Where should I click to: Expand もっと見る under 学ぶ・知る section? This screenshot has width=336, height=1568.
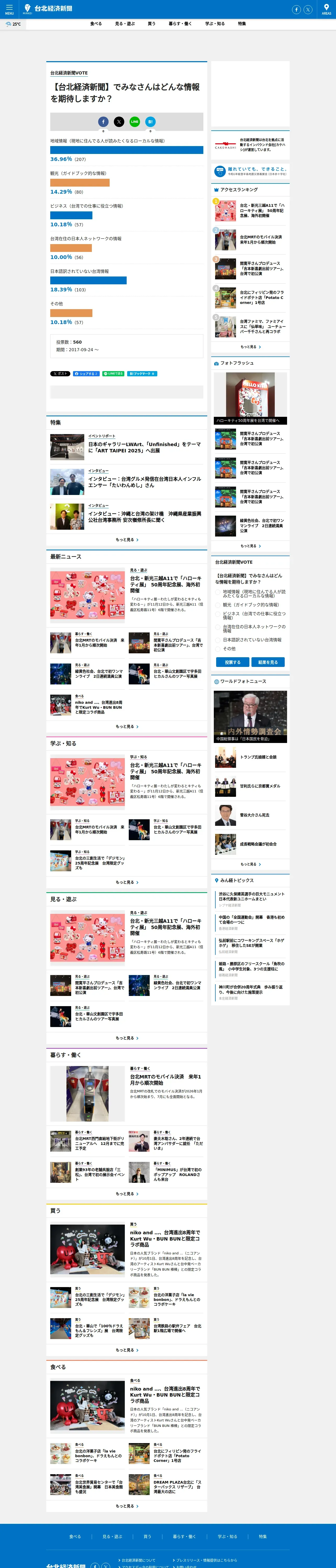tap(127, 882)
